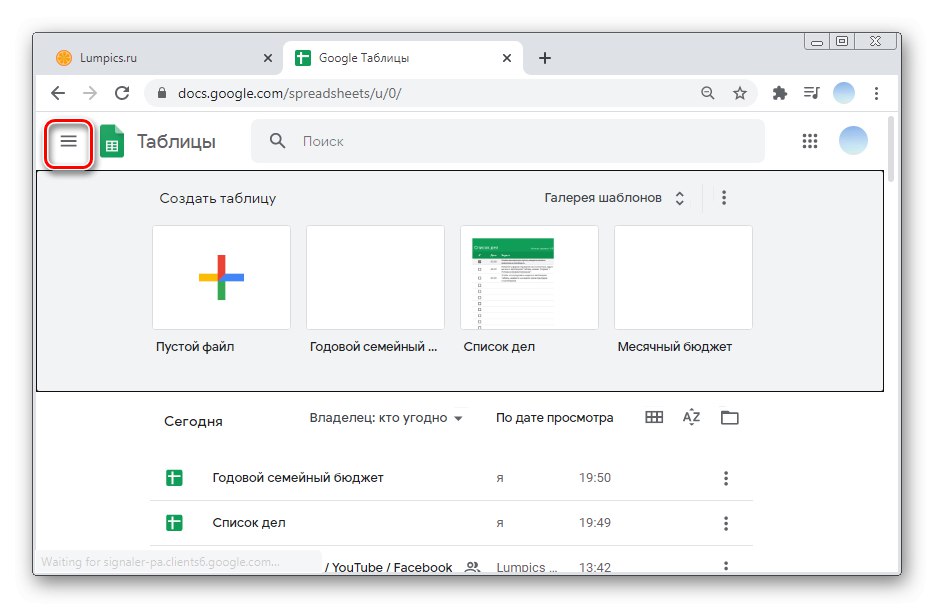Open options for Список дел file
Image resolution: width=934 pixels, height=608 pixels.
point(726,523)
